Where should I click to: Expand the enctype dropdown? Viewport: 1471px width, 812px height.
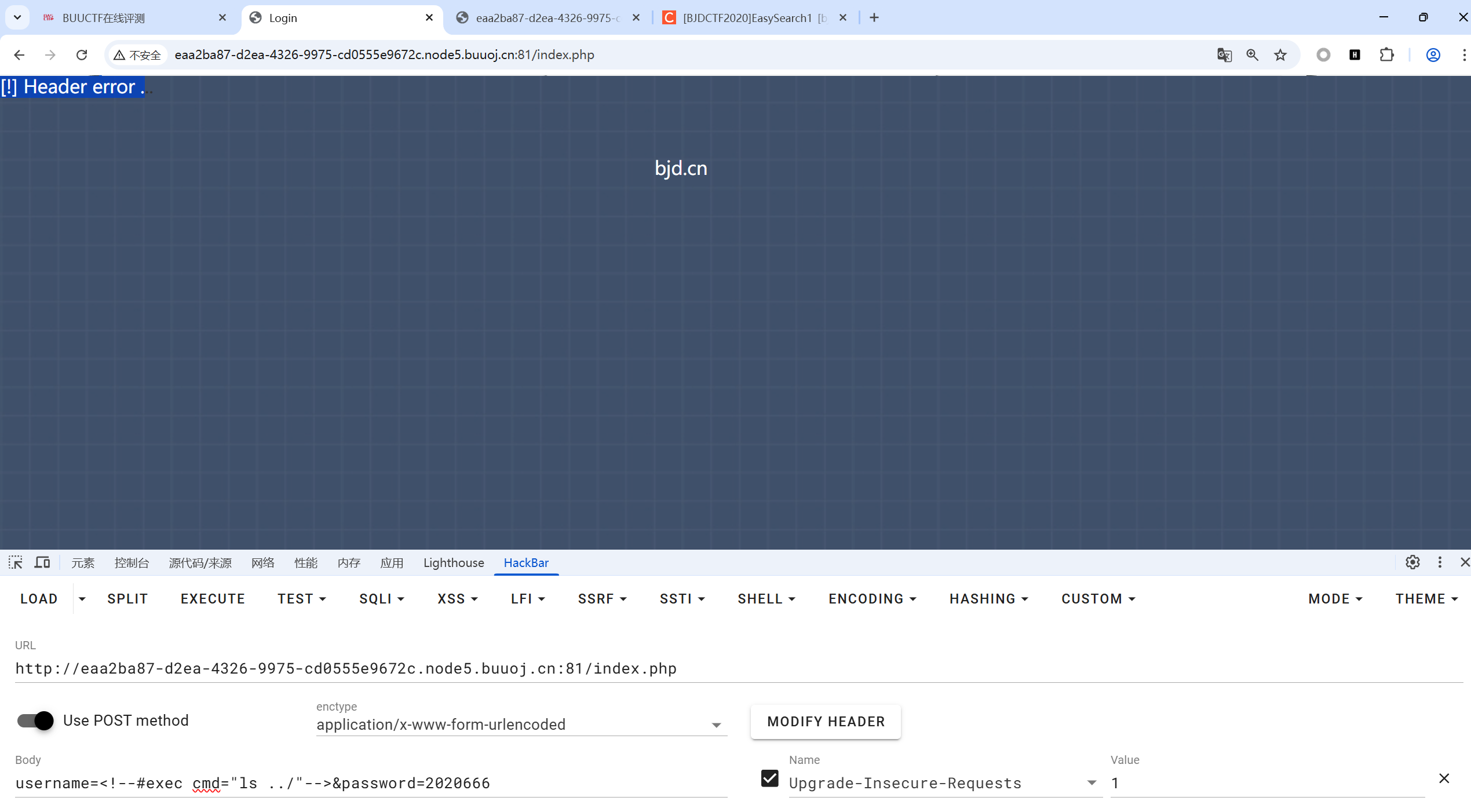point(716,725)
